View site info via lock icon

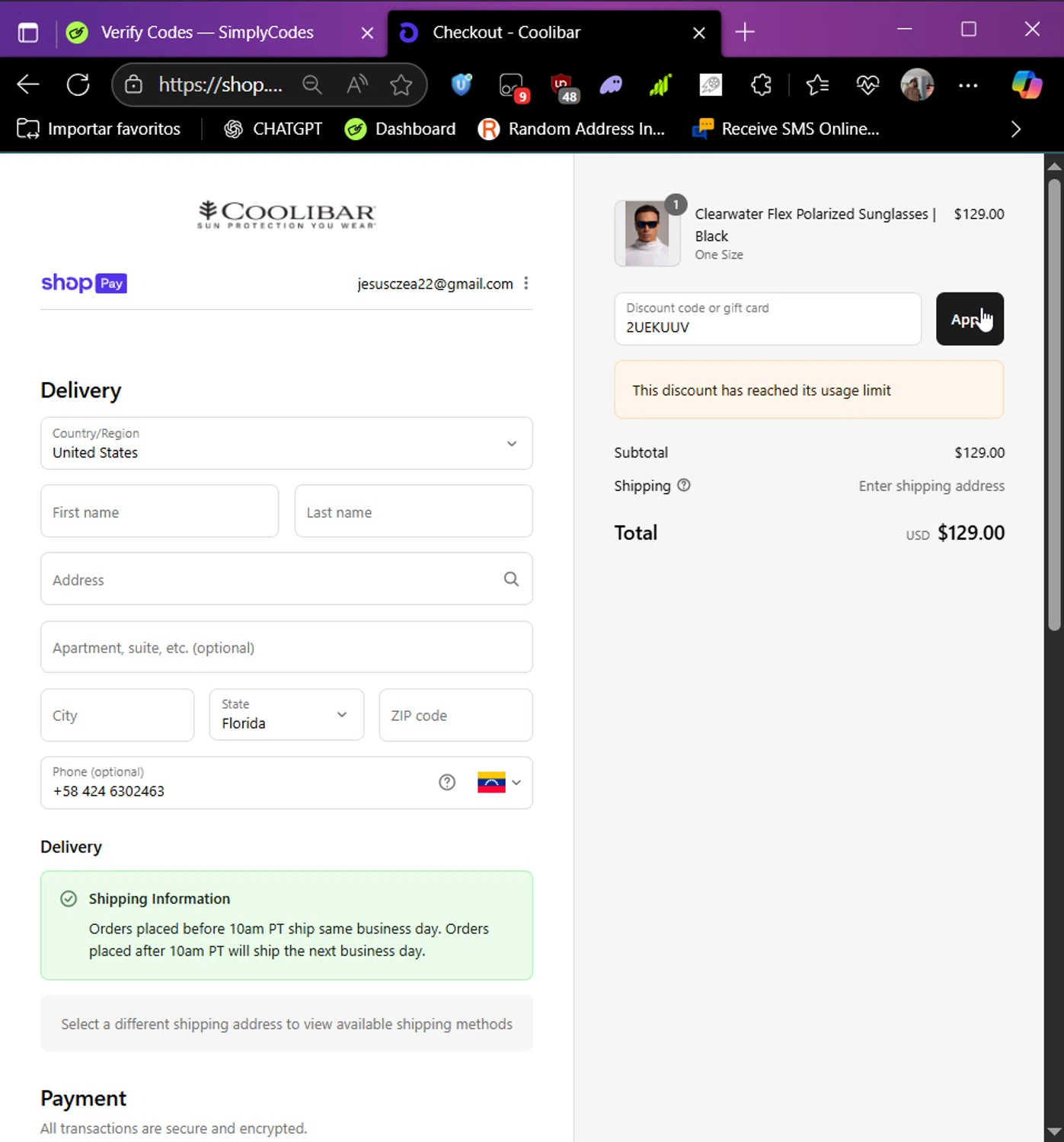pos(133,85)
